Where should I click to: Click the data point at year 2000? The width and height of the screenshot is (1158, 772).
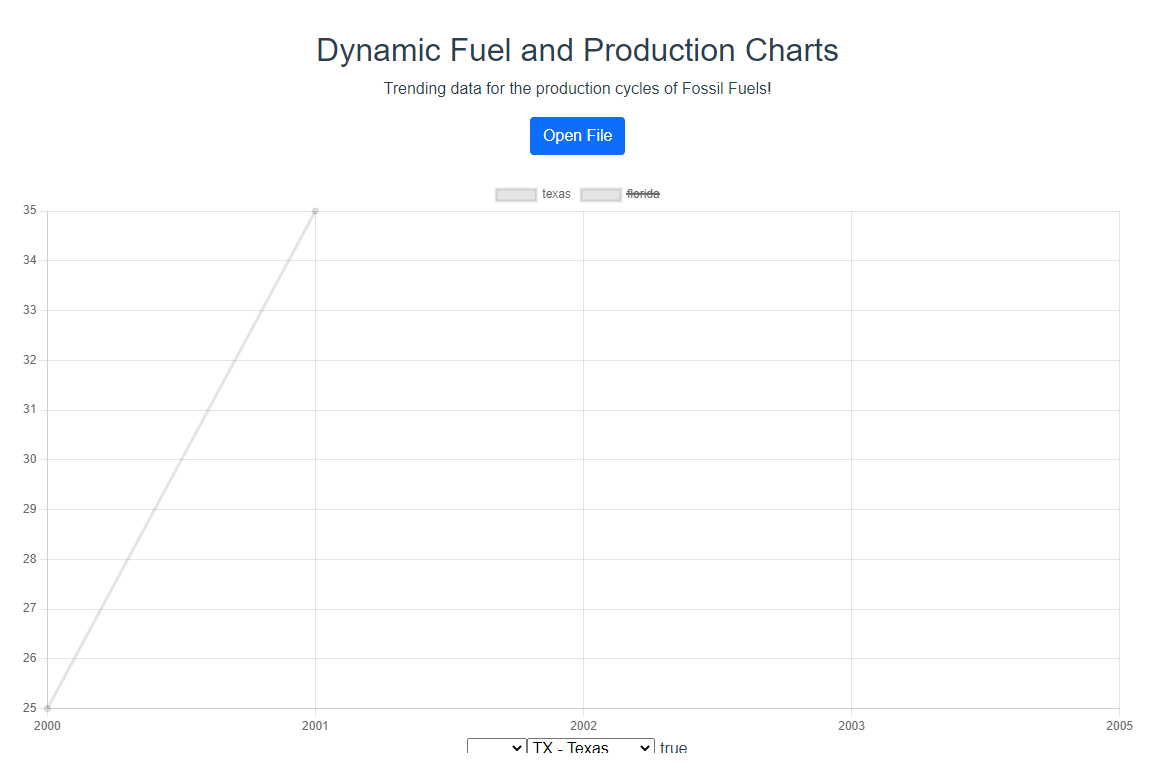[x=47, y=708]
